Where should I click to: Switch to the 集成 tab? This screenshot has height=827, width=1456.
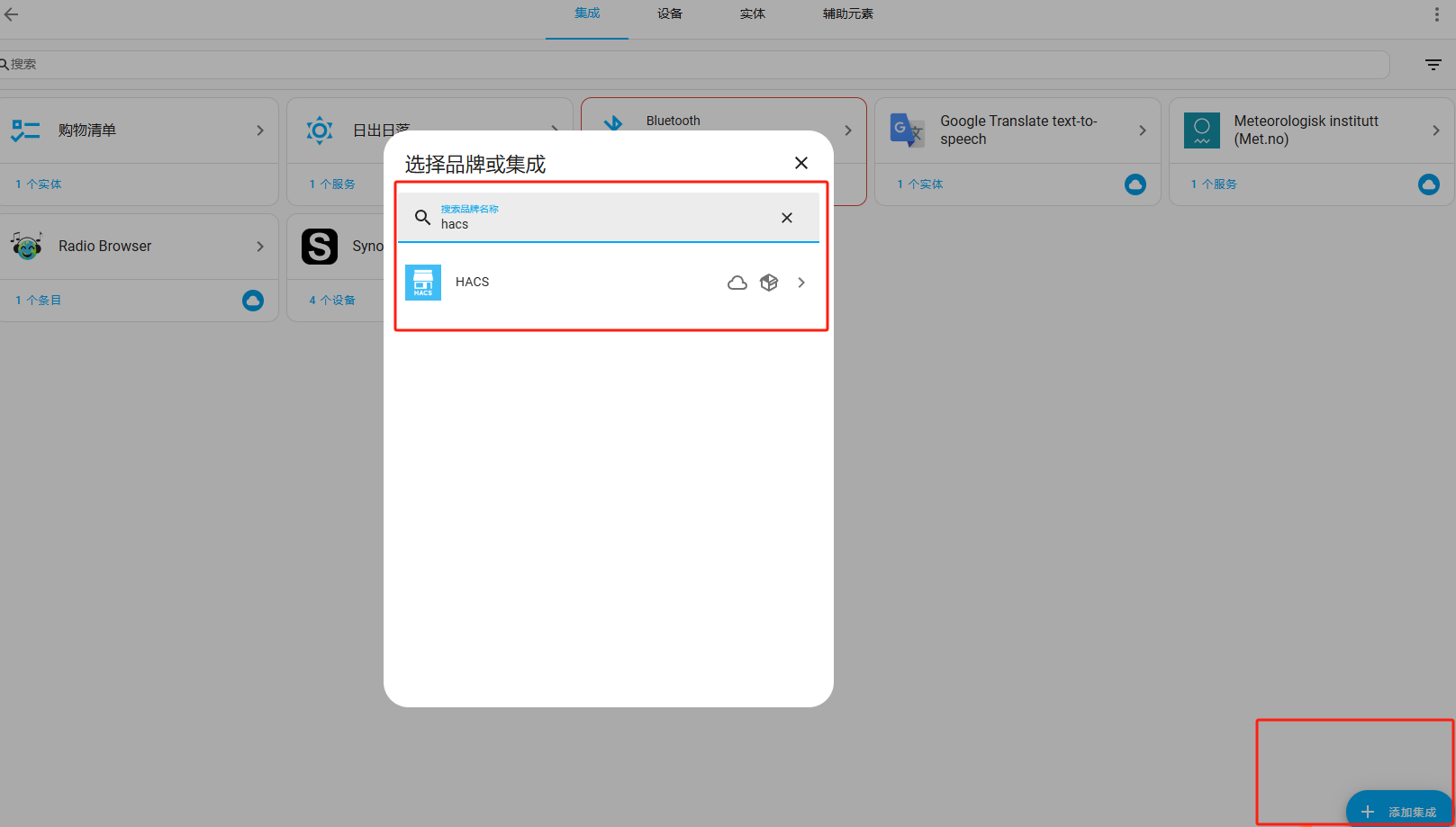point(587,13)
